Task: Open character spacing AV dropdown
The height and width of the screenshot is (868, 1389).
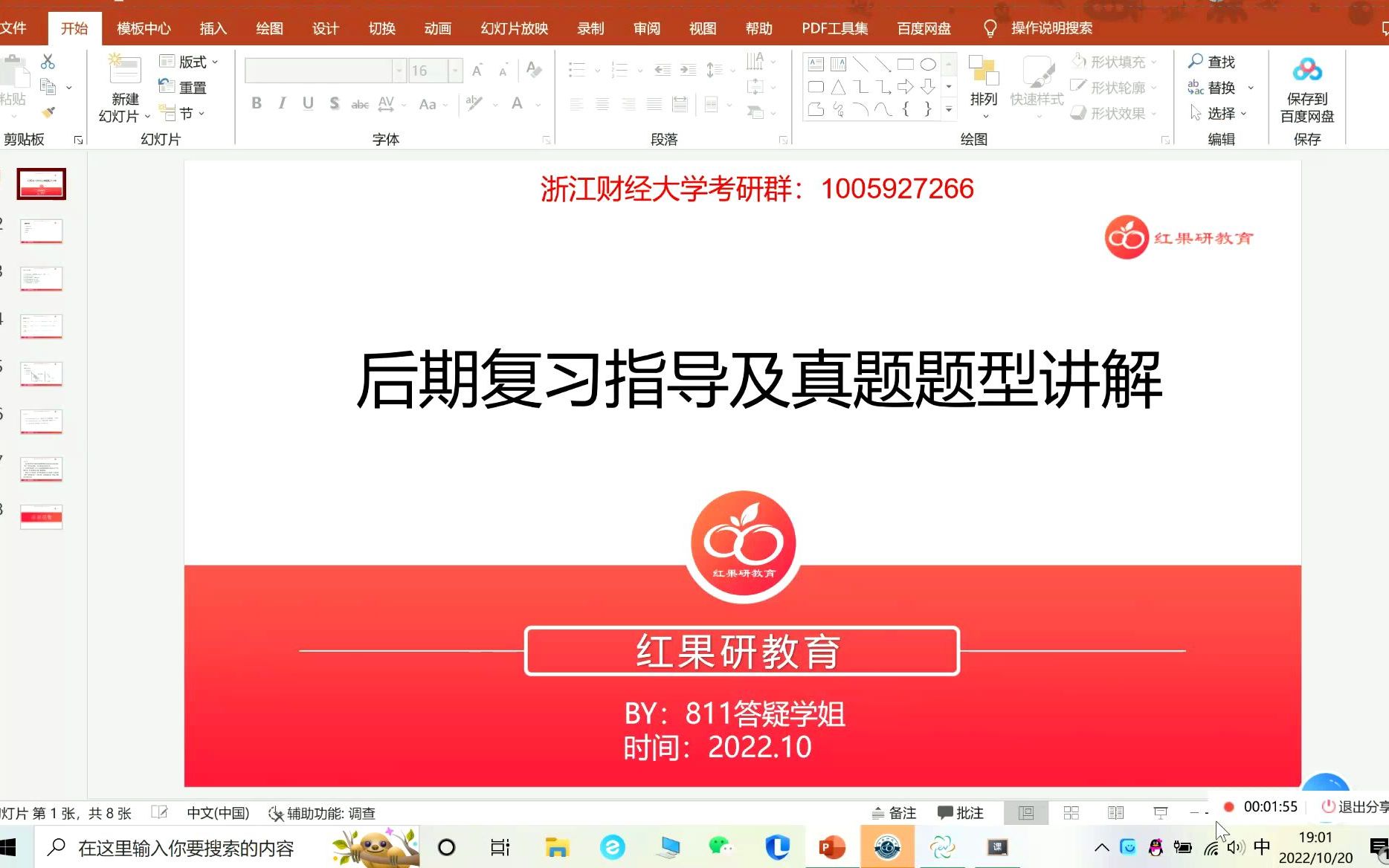Action: click(392, 104)
